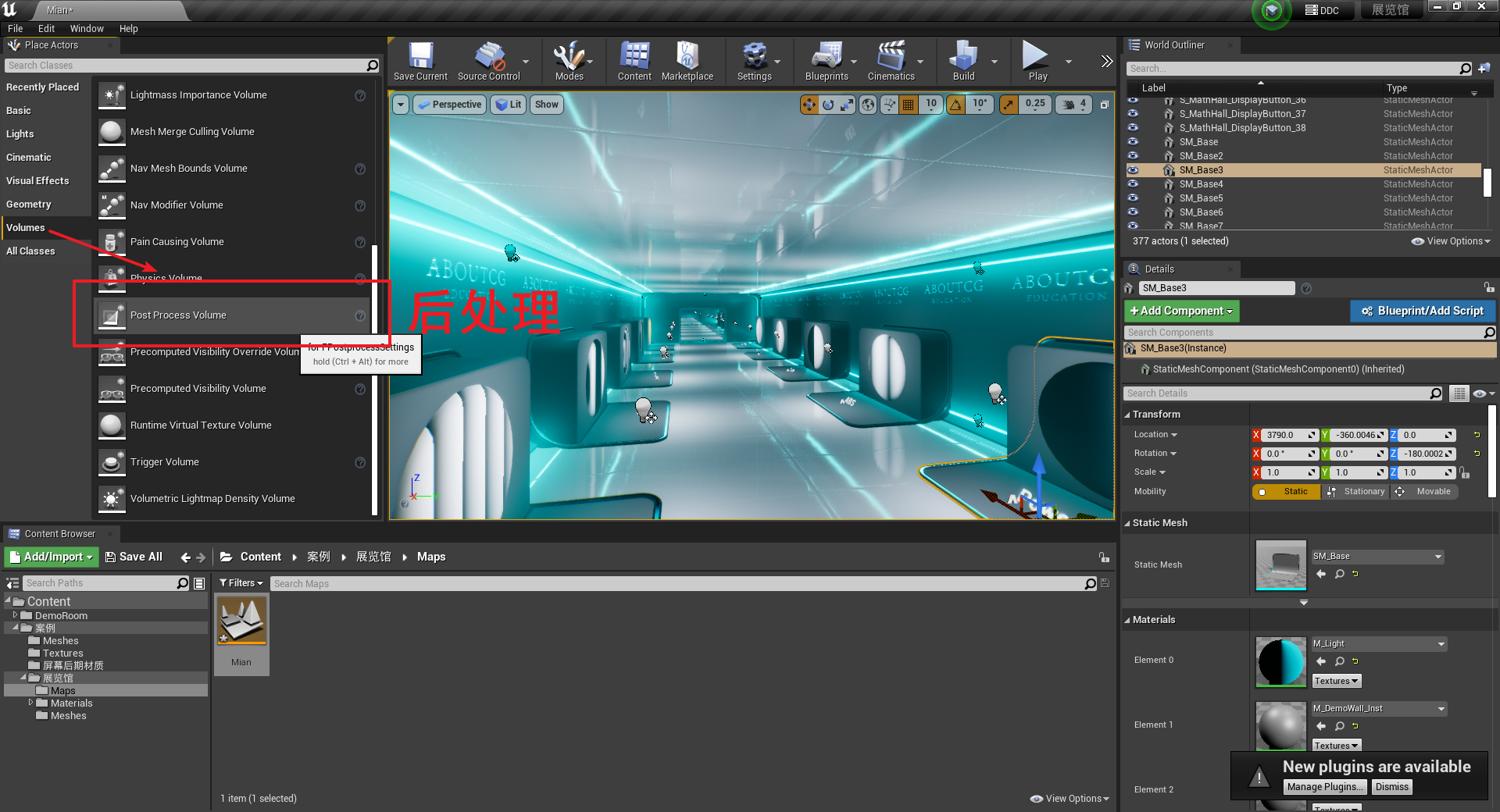Click the Add Component button

[x=1180, y=311]
